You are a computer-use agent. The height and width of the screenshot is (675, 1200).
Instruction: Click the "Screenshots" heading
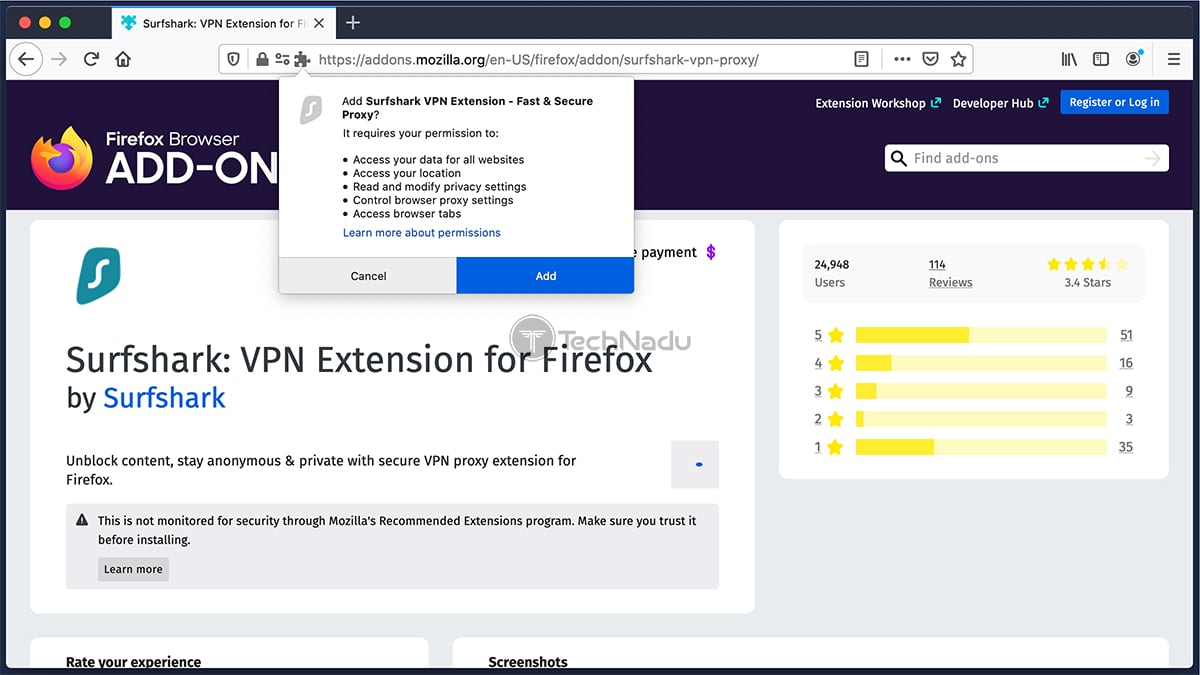click(528, 662)
